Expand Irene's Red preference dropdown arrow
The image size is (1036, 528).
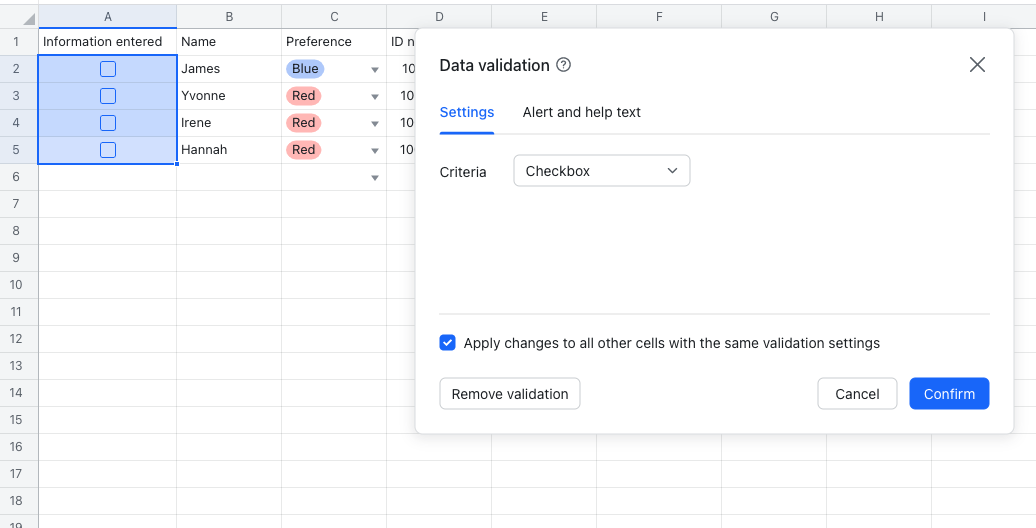375,124
